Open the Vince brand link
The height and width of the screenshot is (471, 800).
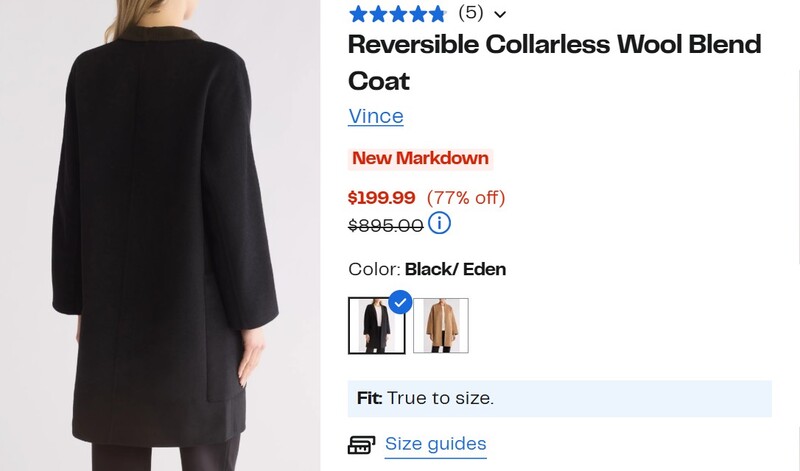pyautogui.click(x=376, y=116)
